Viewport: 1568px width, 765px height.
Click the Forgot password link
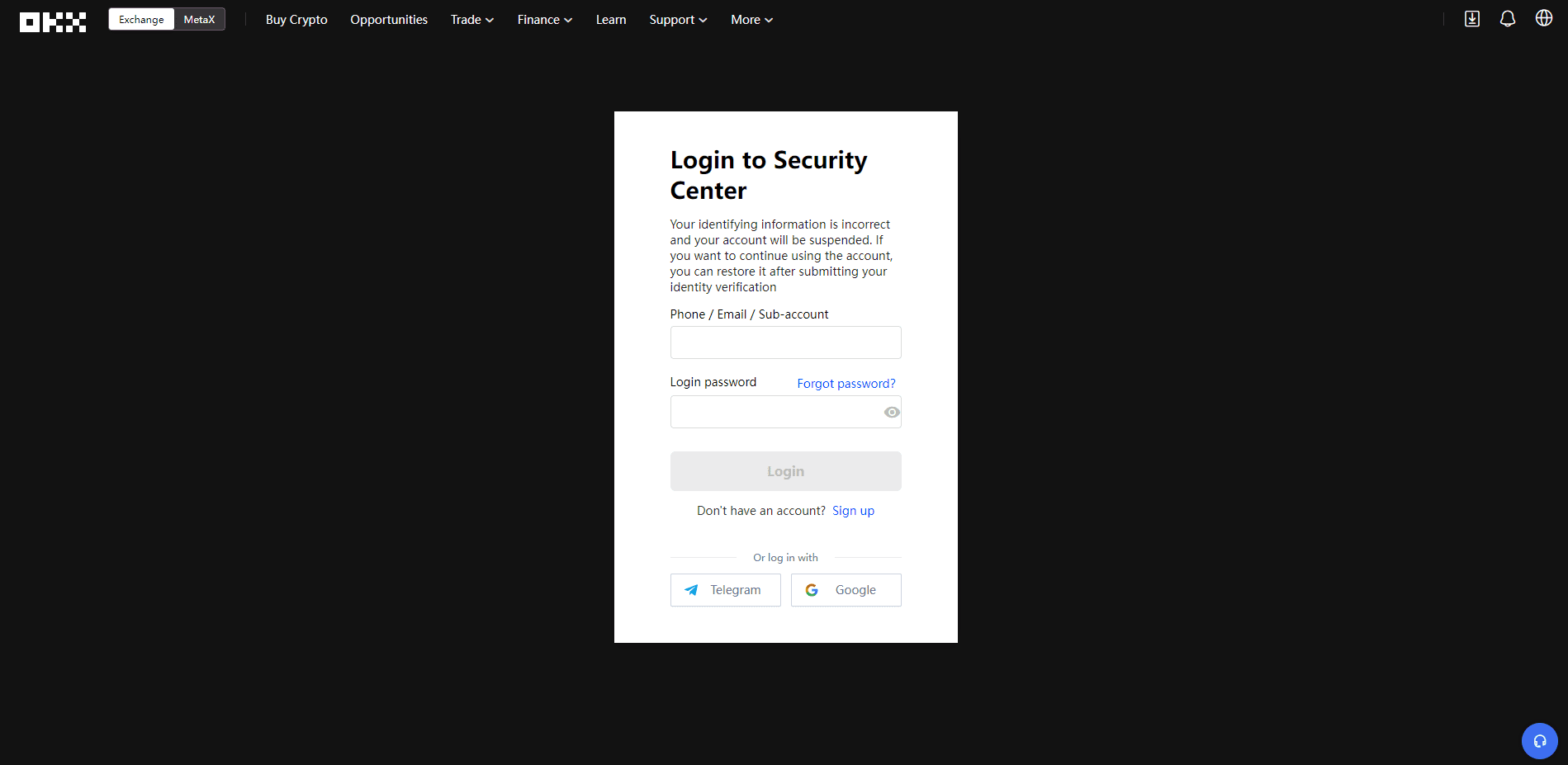pyautogui.click(x=846, y=384)
